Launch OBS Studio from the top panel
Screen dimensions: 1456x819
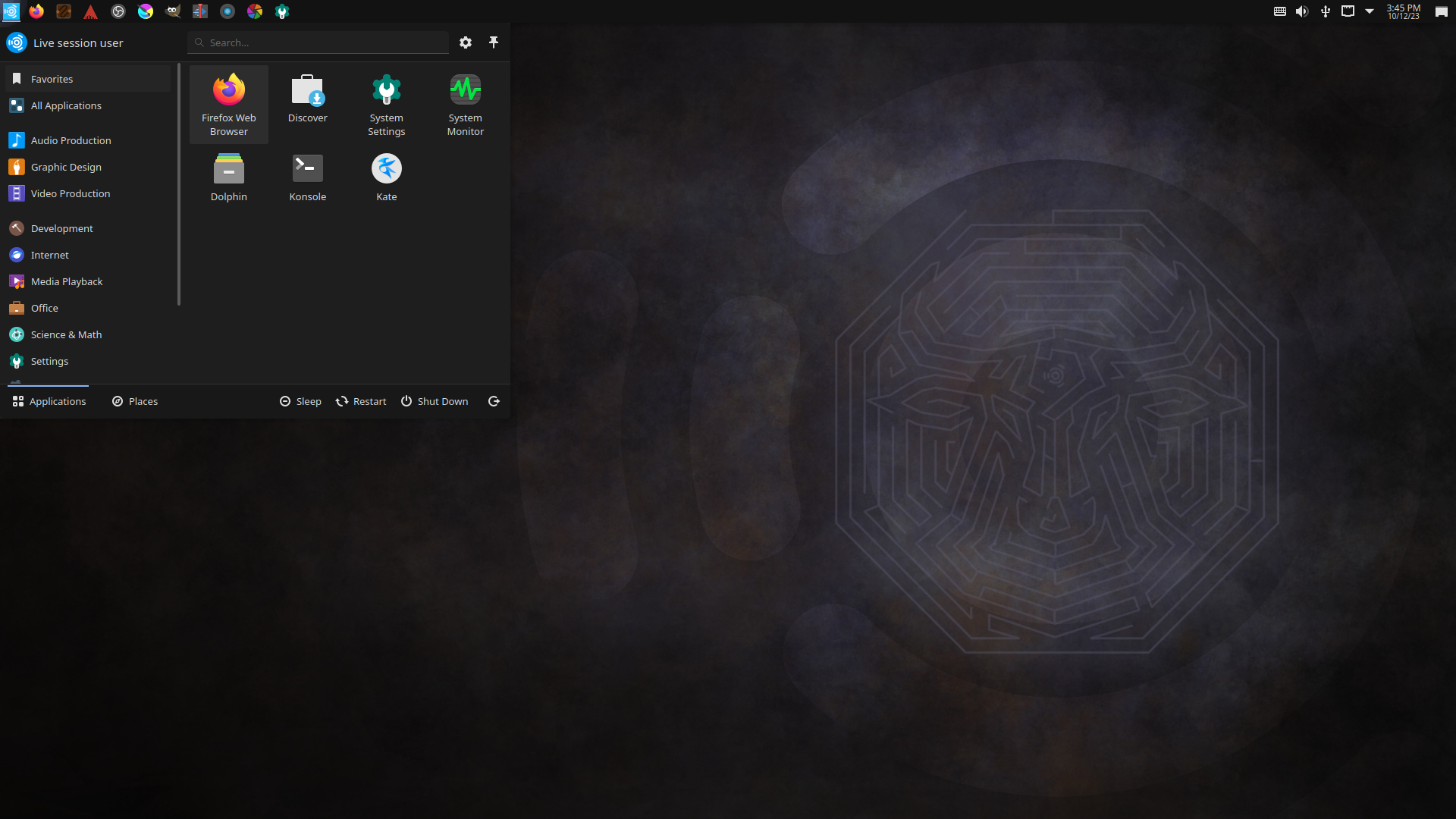point(118,11)
